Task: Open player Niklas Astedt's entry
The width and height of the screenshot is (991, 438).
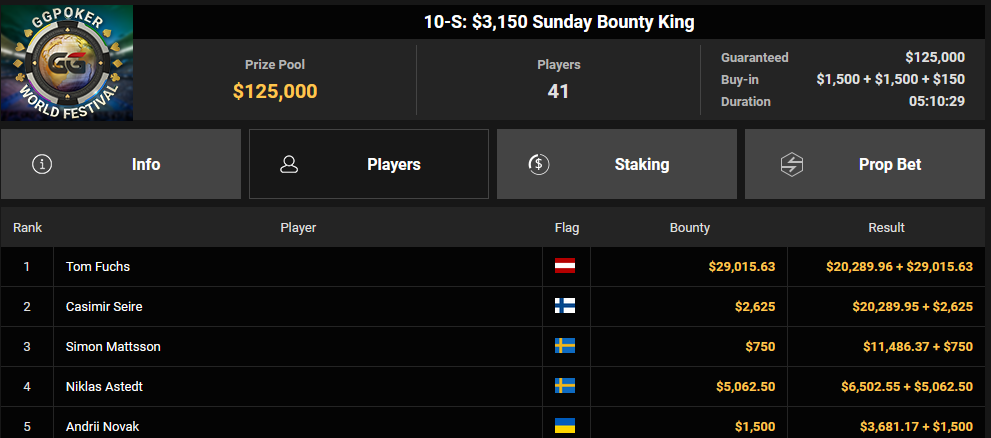Action: pyautogui.click(x=104, y=386)
